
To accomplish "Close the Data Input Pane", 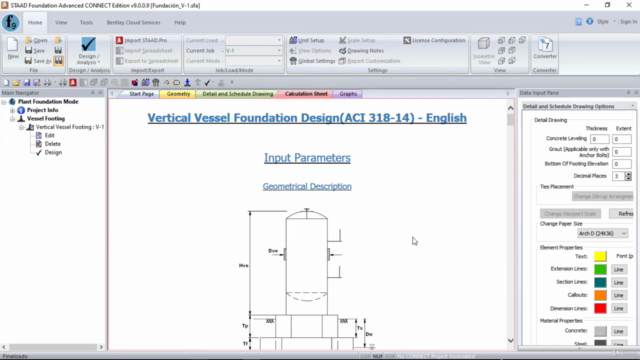I will pyautogui.click(x=636, y=93).
